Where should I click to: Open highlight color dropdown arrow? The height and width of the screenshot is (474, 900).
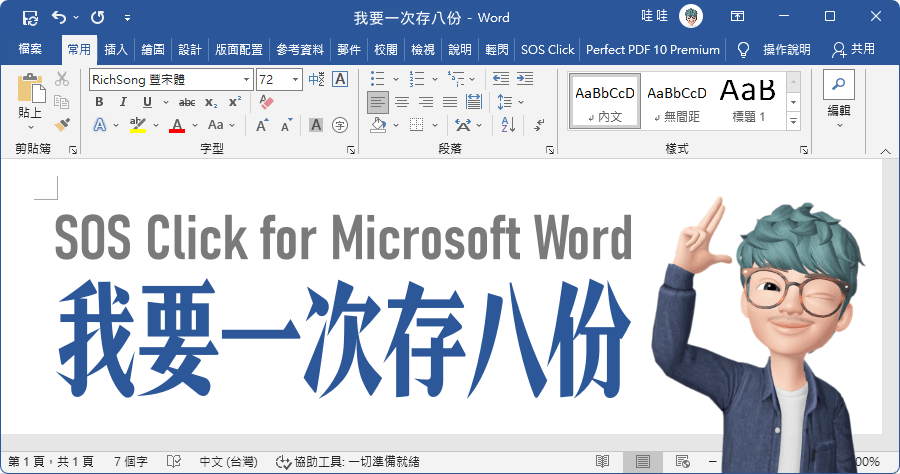tap(156, 125)
